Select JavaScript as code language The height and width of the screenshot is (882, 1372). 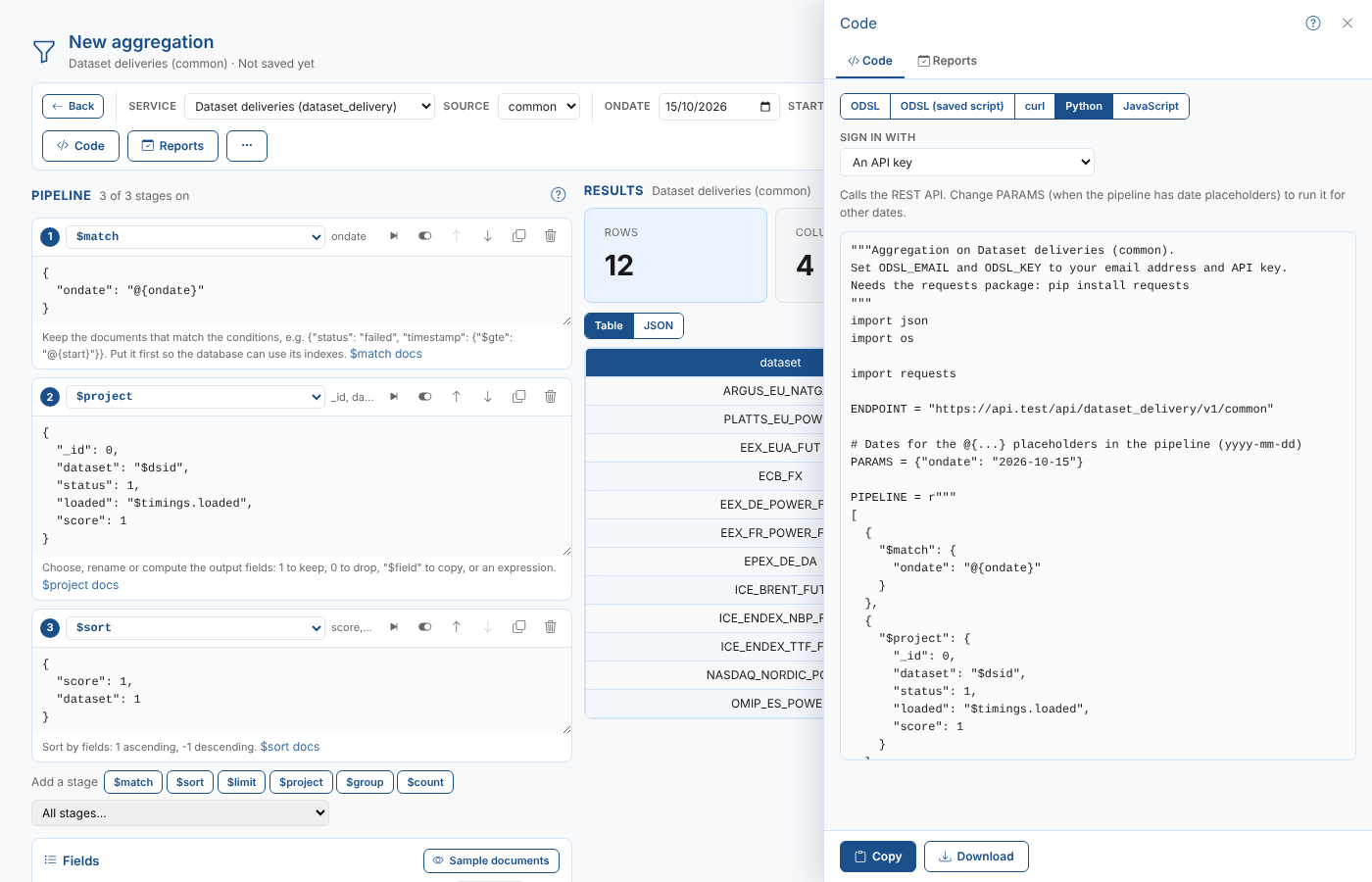click(1151, 106)
